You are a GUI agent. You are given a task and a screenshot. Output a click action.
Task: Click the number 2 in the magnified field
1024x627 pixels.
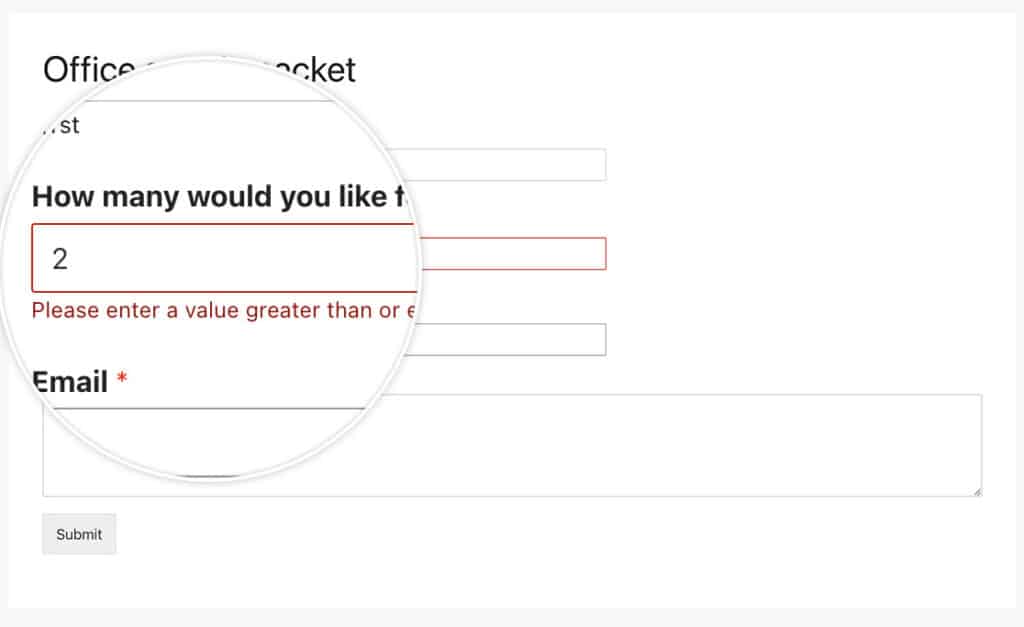[x=60, y=258]
